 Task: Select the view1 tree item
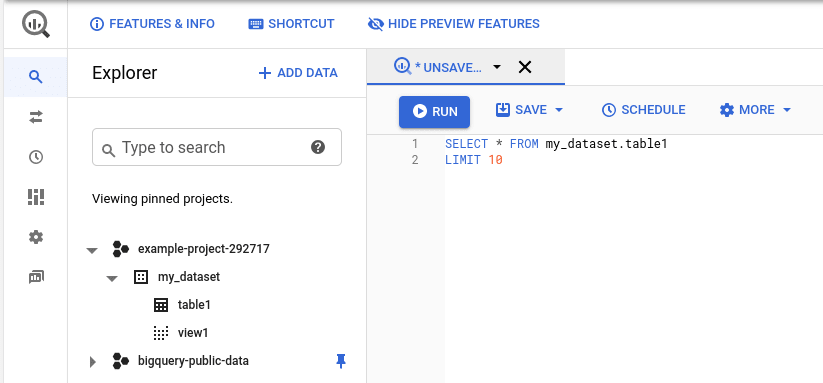pyautogui.click(x=193, y=333)
